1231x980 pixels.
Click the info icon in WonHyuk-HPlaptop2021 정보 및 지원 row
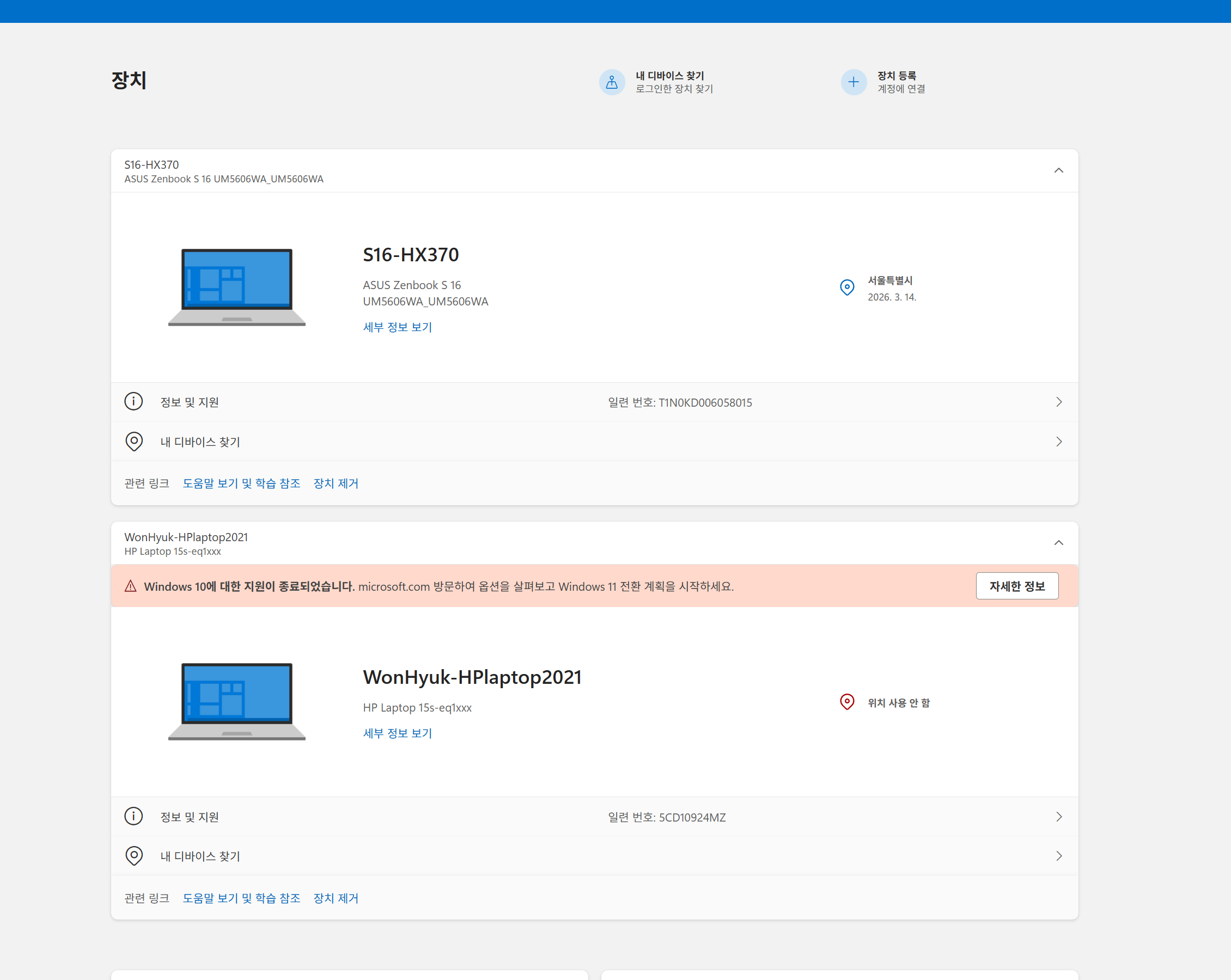click(133, 816)
